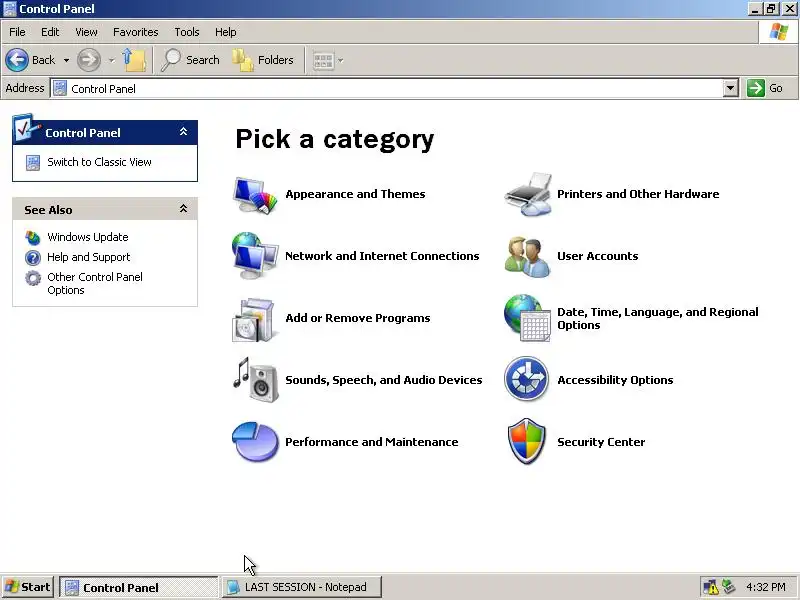Screen dimensions: 800x600
Task: Collapse the Control Panel side pane section
Action: click(x=183, y=132)
